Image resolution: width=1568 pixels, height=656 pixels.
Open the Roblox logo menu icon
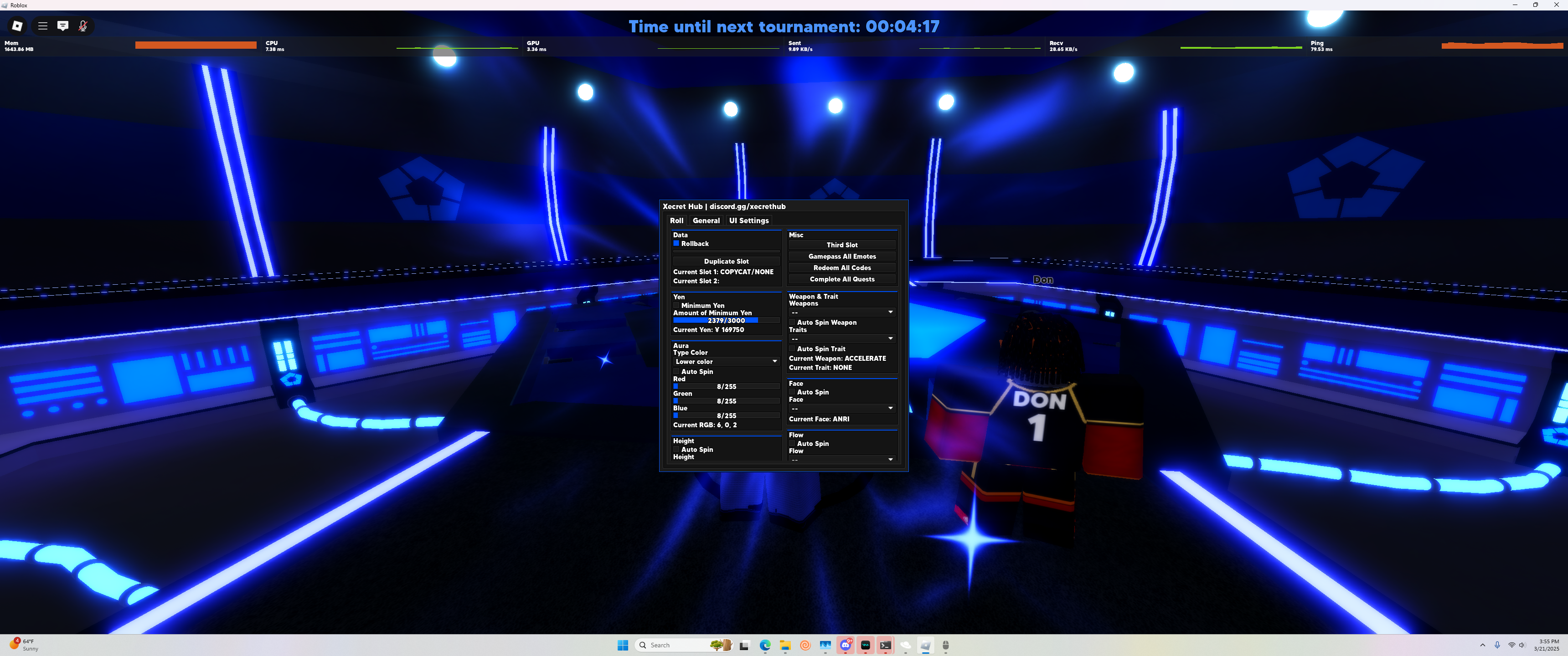click(17, 26)
